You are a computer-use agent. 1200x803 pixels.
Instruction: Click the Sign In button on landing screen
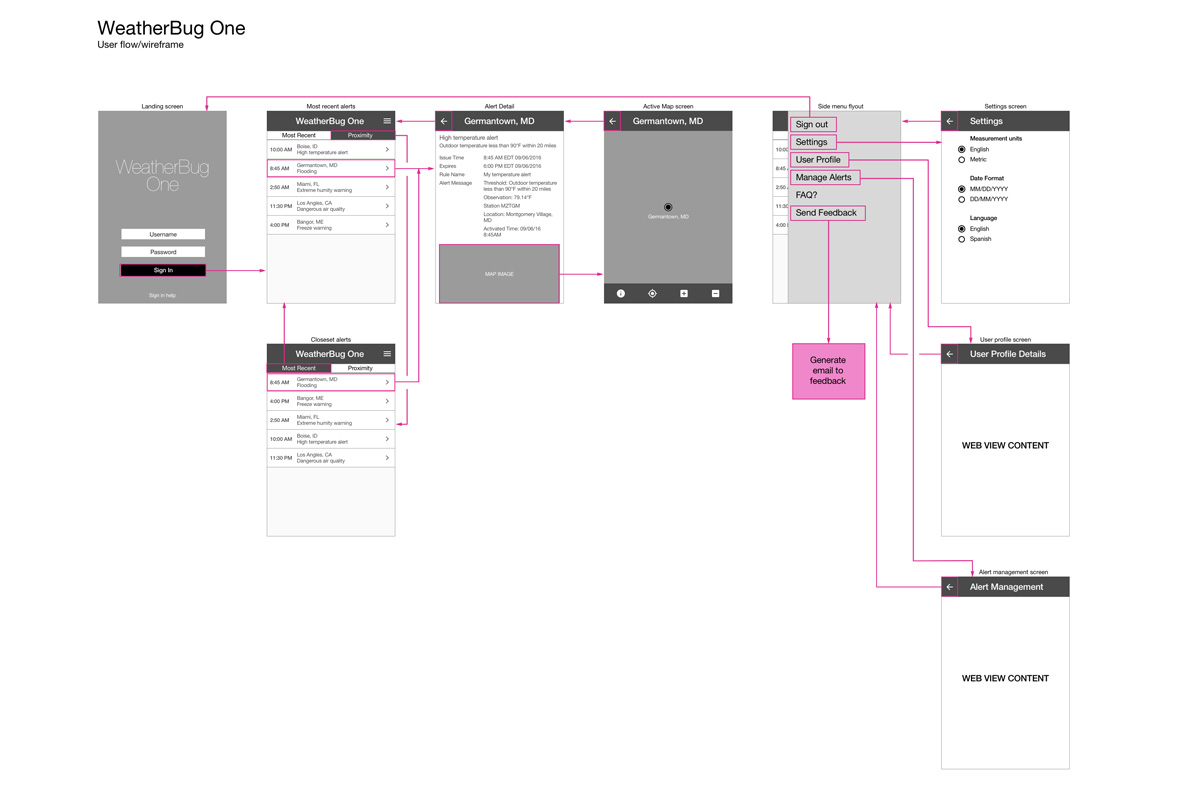(x=163, y=270)
